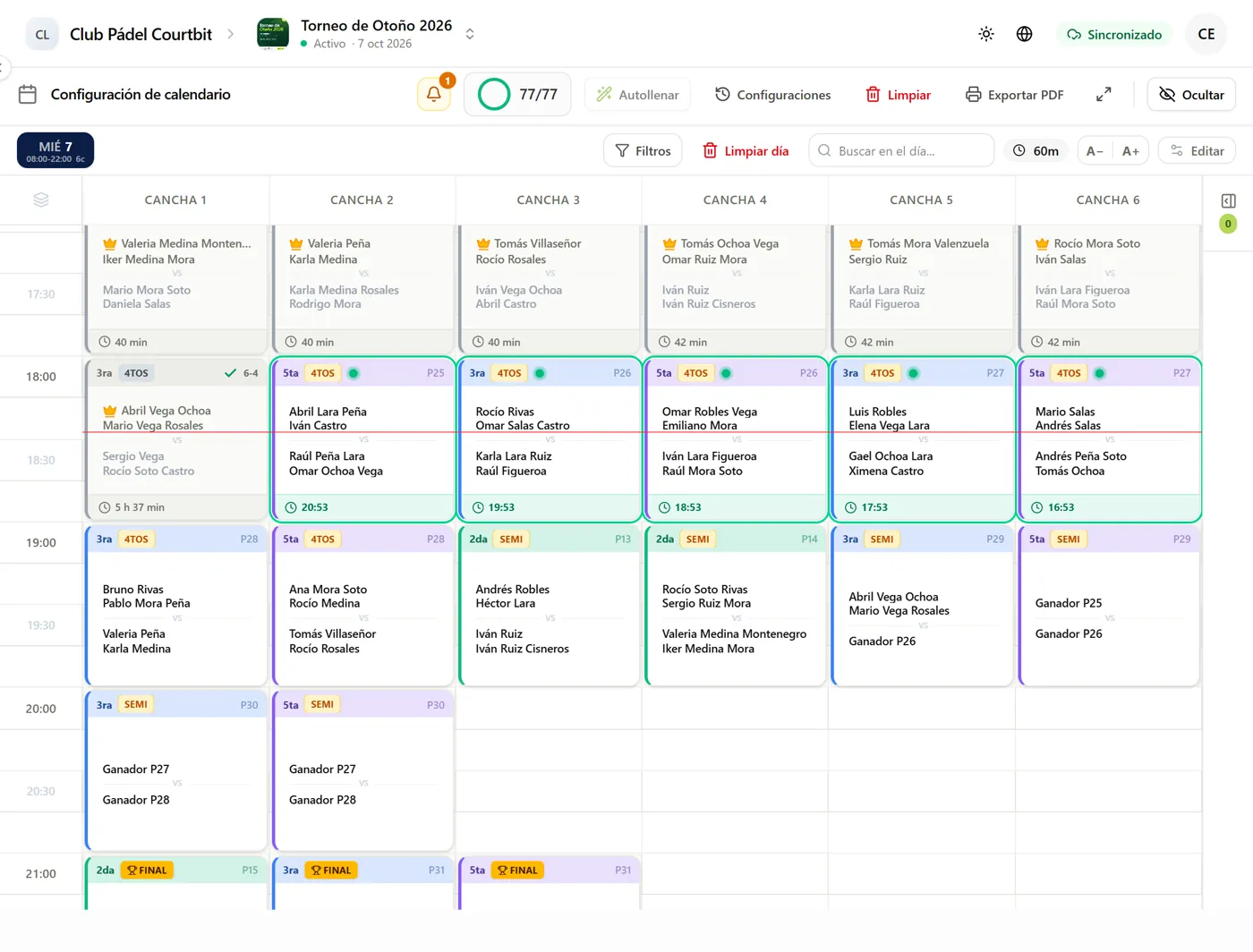Expand the tournament selector chevron
The image size is (1253, 952).
[x=470, y=34]
